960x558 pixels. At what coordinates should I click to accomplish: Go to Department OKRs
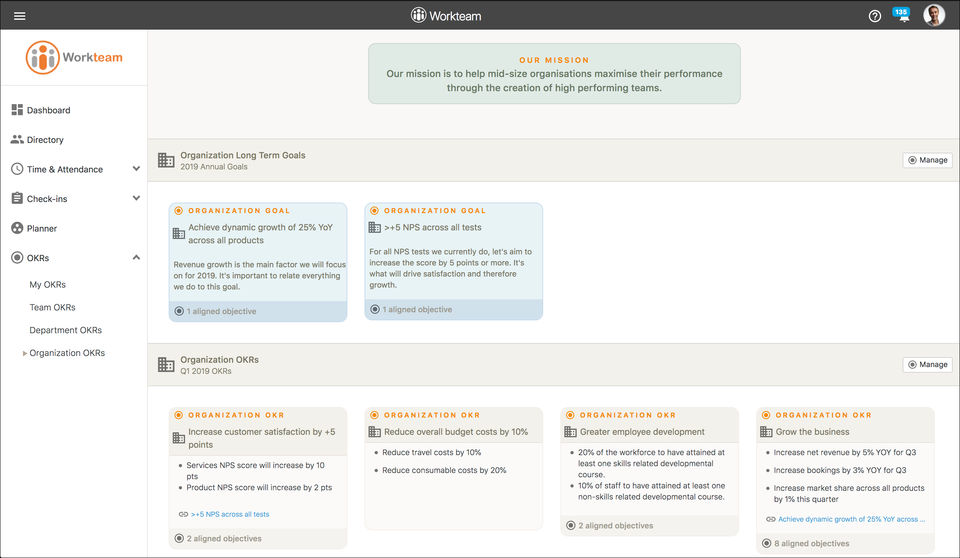[x=66, y=330]
